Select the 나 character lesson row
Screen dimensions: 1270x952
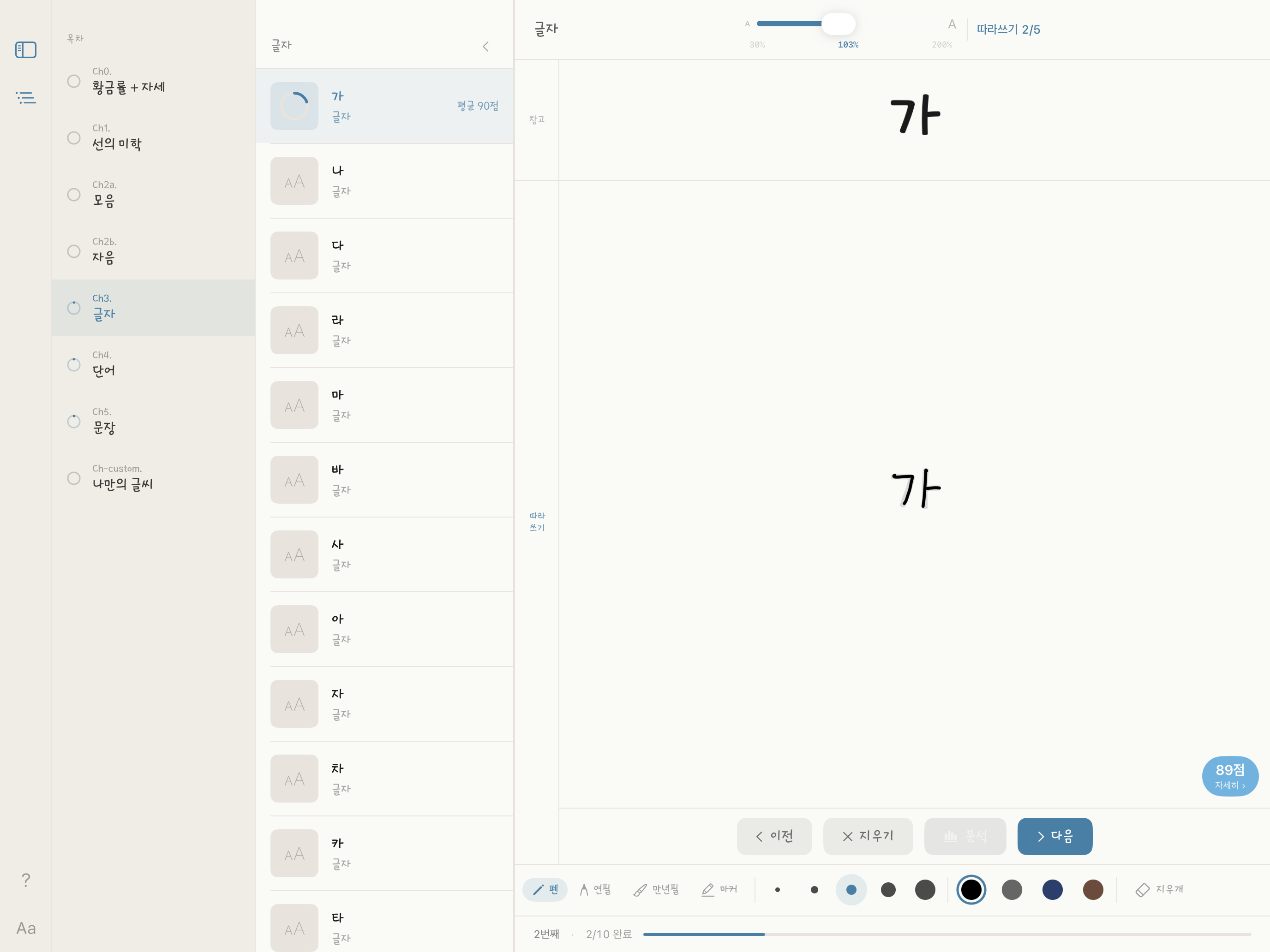385,181
